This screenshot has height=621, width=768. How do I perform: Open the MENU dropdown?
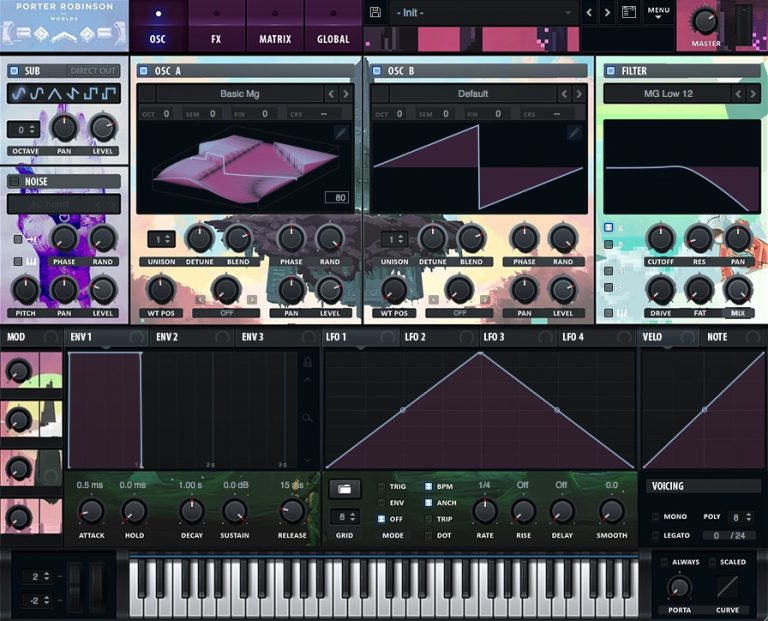(x=658, y=13)
